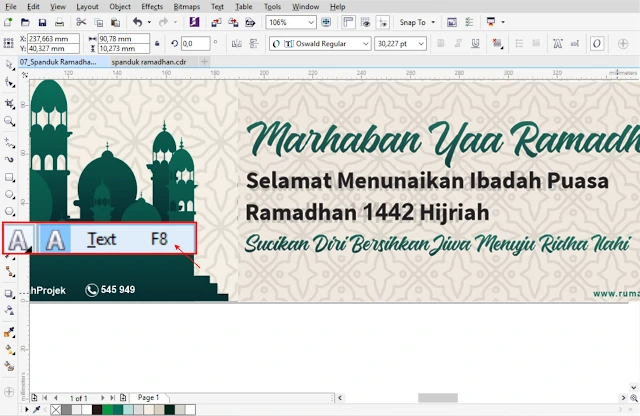This screenshot has width=640, height=416.
Task: Select the Rectangle tool
Action: tap(9, 177)
